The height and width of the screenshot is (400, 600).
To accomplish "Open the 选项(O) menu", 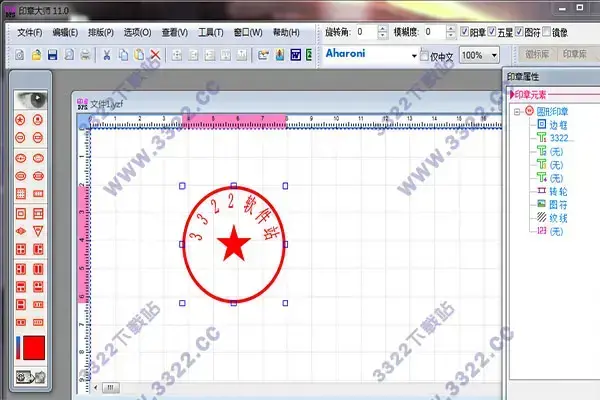I will click(137, 33).
